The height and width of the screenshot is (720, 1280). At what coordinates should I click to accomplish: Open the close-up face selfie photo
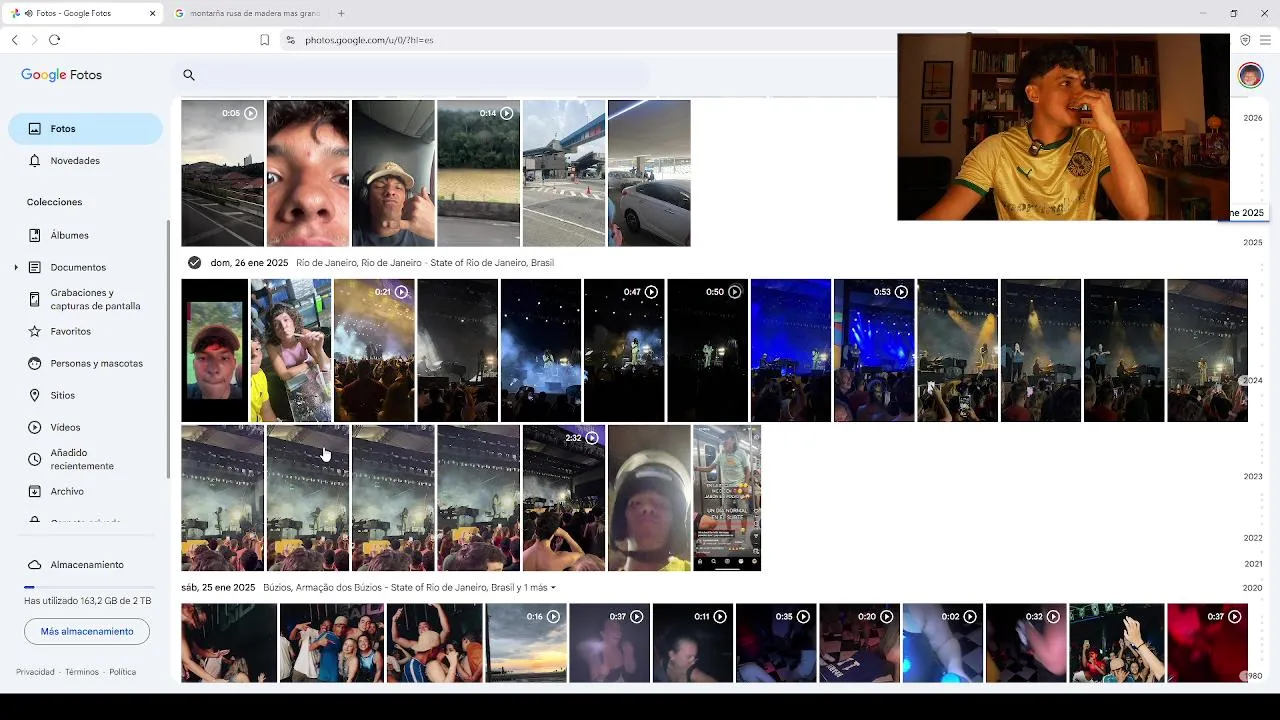tap(308, 173)
